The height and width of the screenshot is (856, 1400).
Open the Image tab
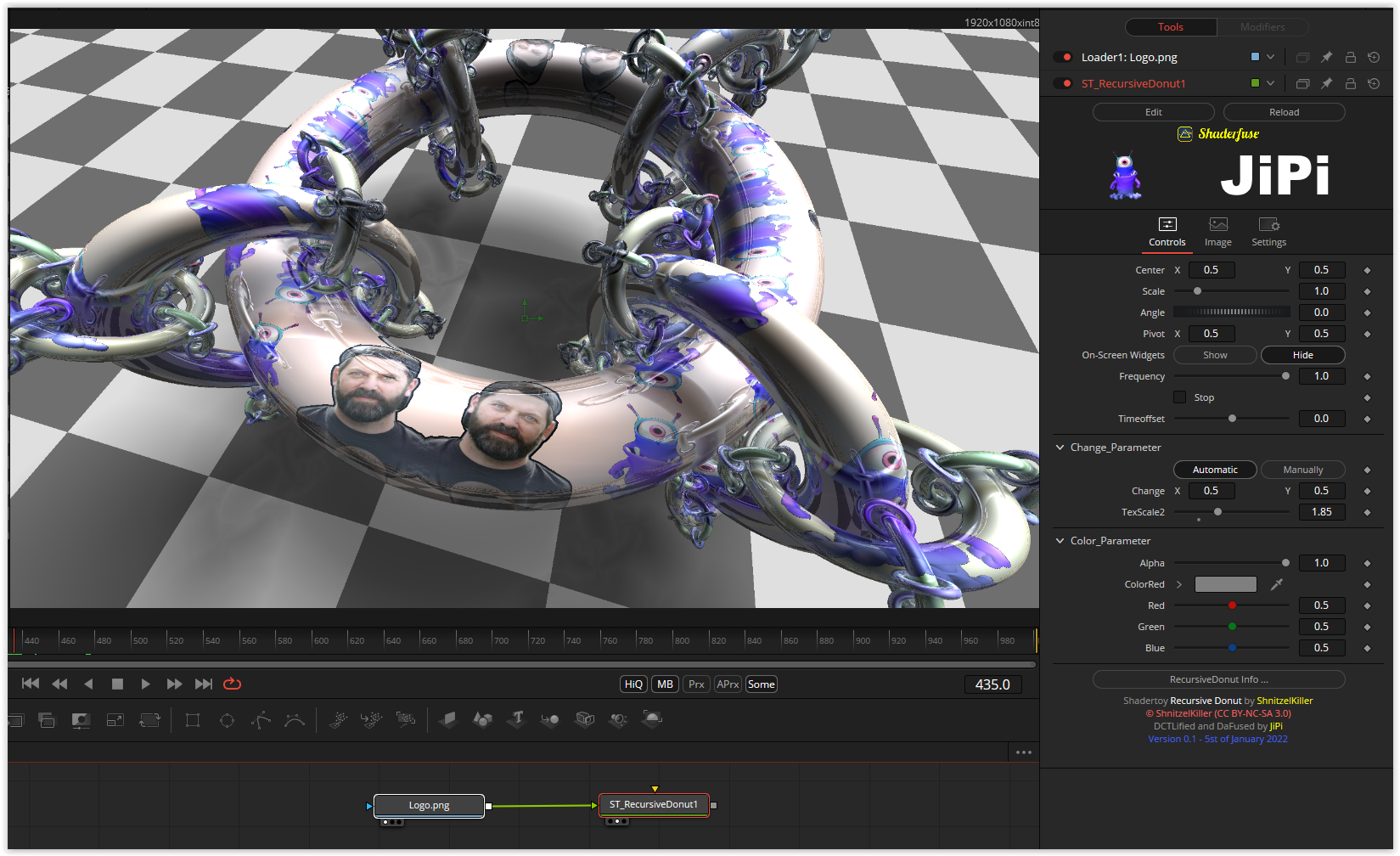click(1217, 232)
